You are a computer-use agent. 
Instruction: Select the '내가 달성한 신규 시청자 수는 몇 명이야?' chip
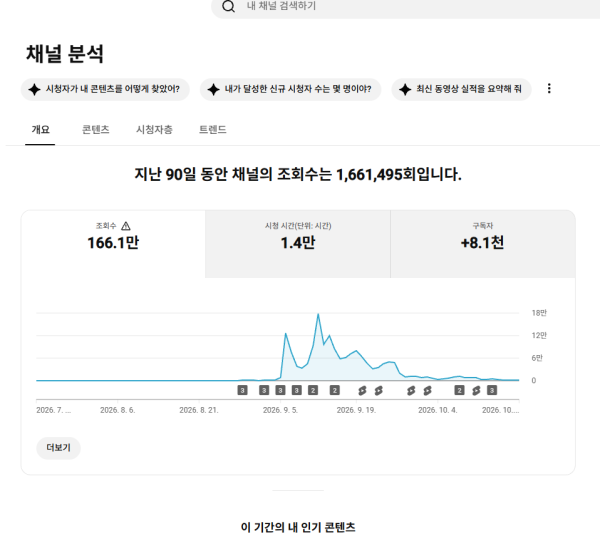290,89
